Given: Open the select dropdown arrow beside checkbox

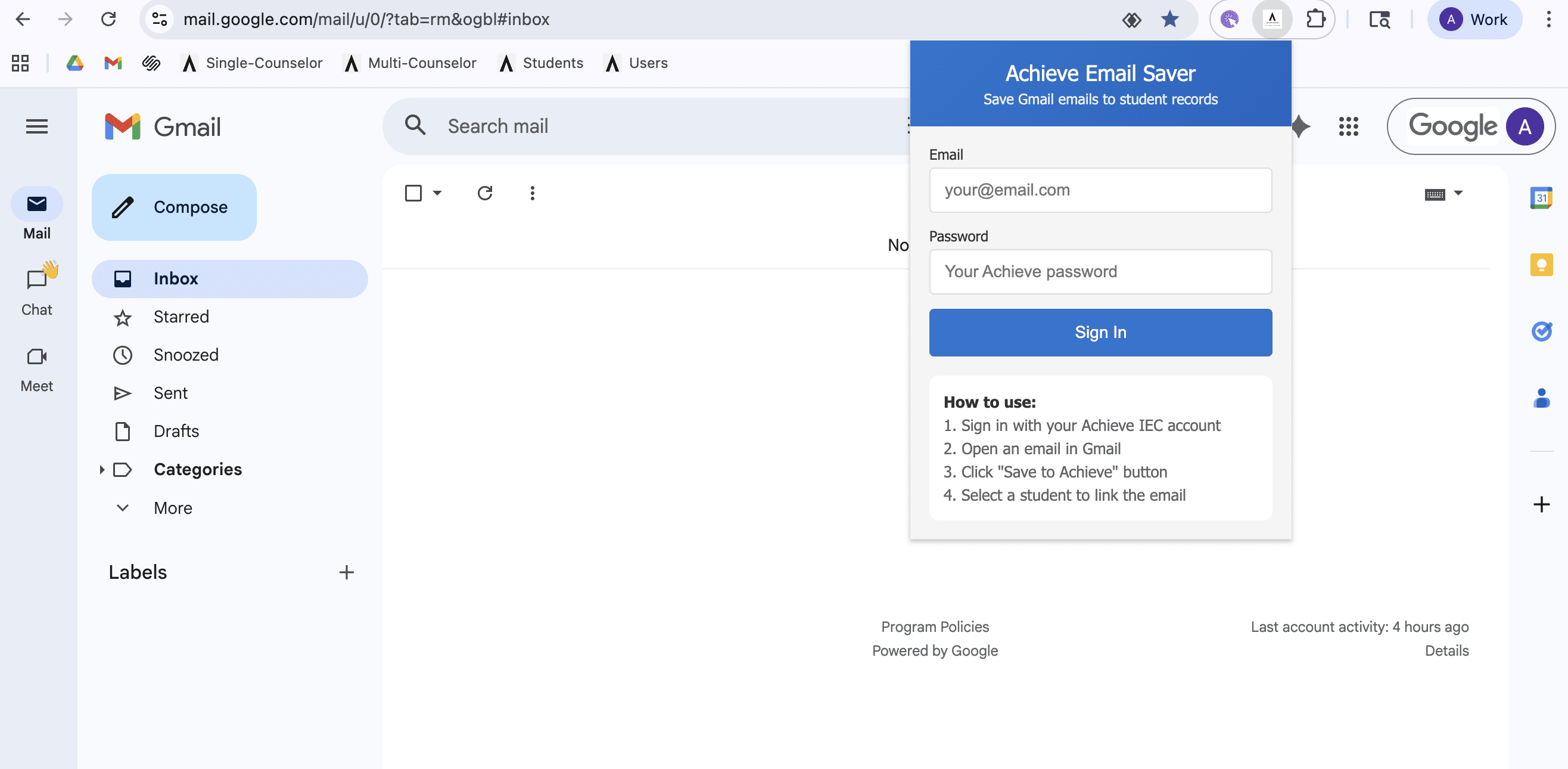Looking at the screenshot, I should point(437,193).
